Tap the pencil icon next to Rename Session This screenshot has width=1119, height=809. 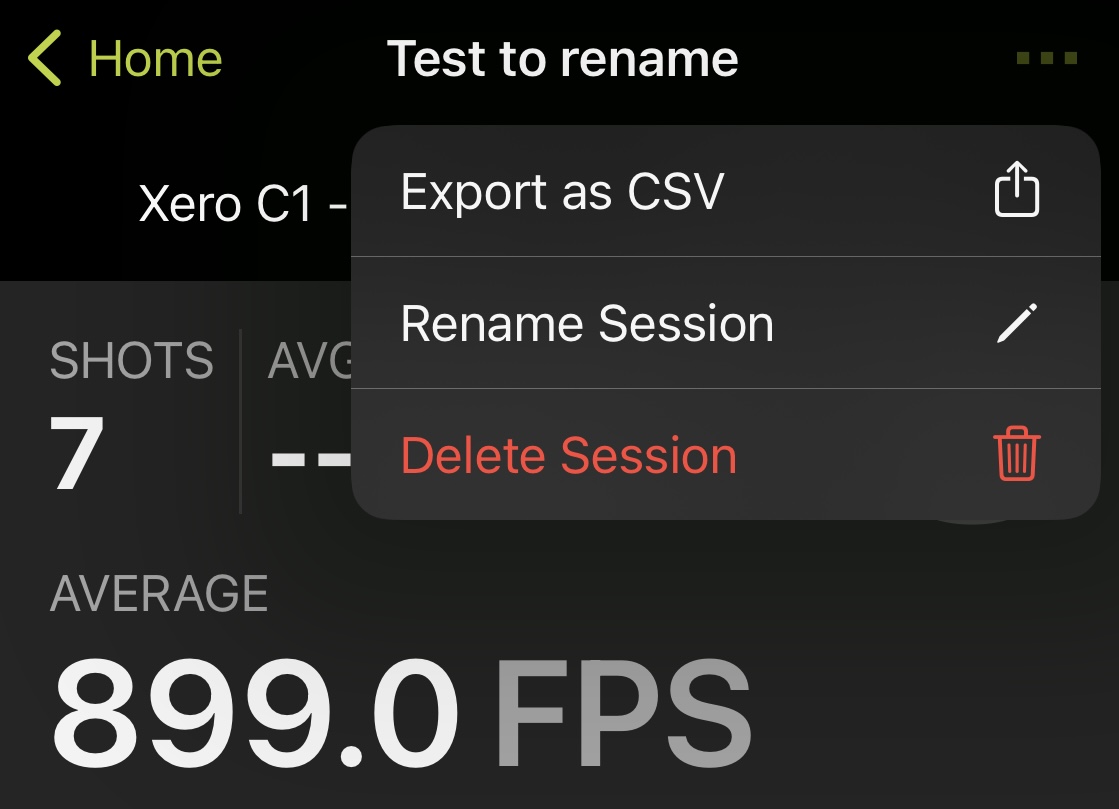tap(1017, 323)
